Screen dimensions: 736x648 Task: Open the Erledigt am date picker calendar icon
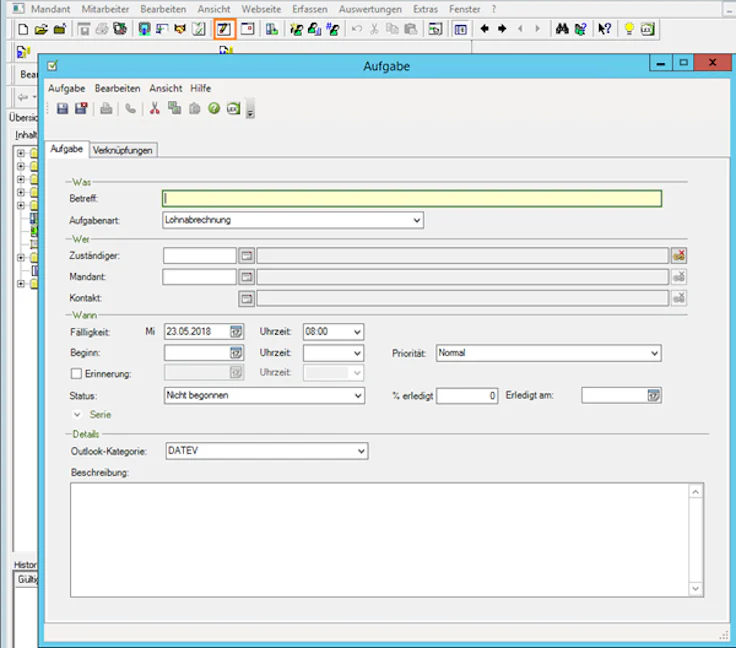[653, 396]
